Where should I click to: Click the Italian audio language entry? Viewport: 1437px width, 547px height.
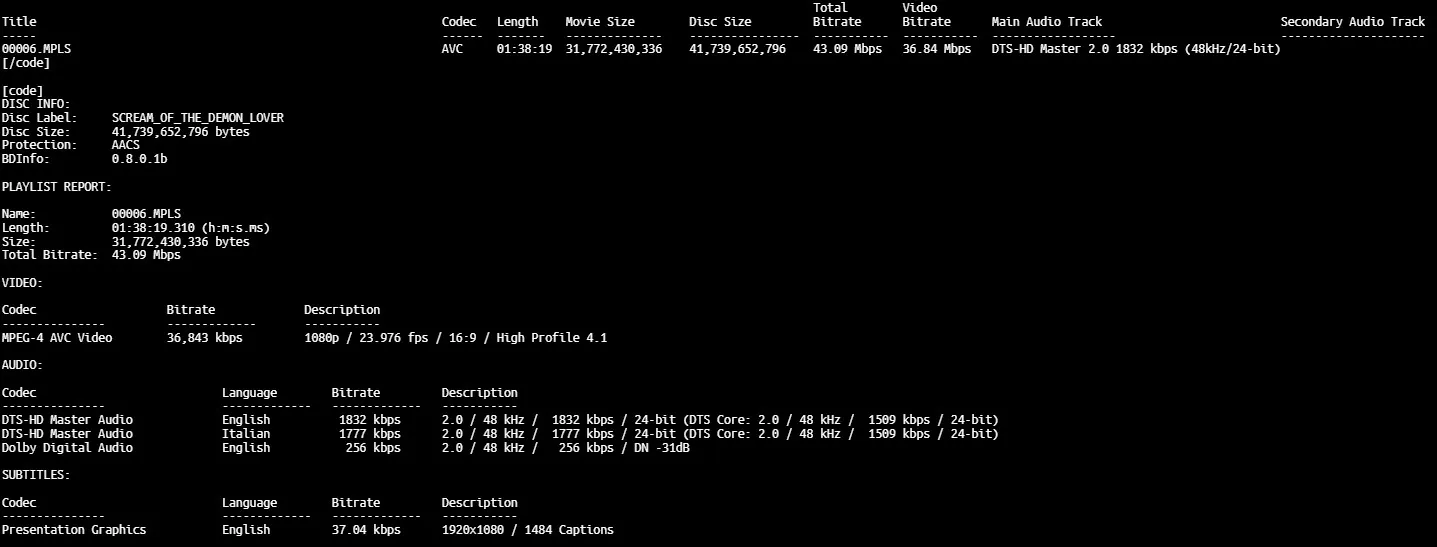pyautogui.click(x=245, y=434)
